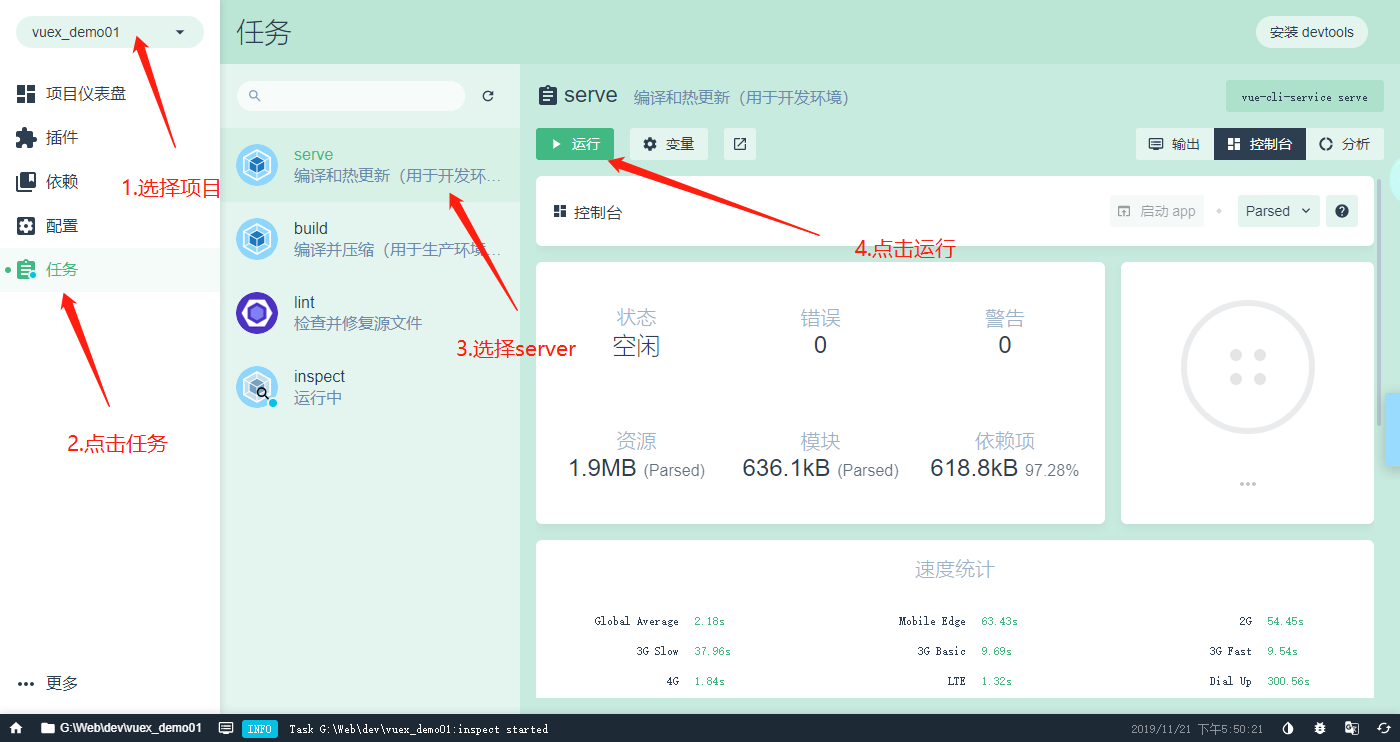Go to 插件 menu item
This screenshot has width=1400, height=742.
(110, 138)
